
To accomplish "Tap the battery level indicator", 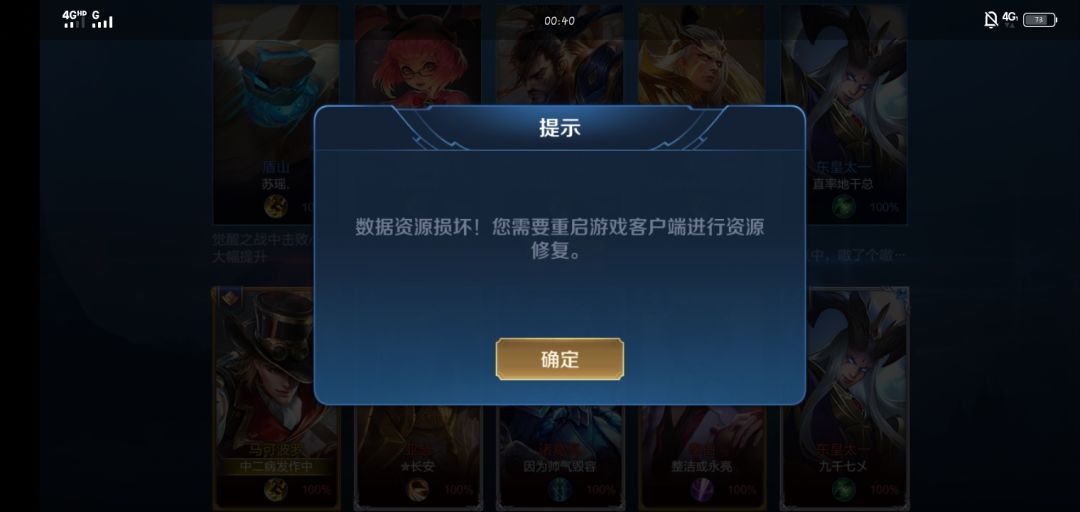I will click(1040, 20).
